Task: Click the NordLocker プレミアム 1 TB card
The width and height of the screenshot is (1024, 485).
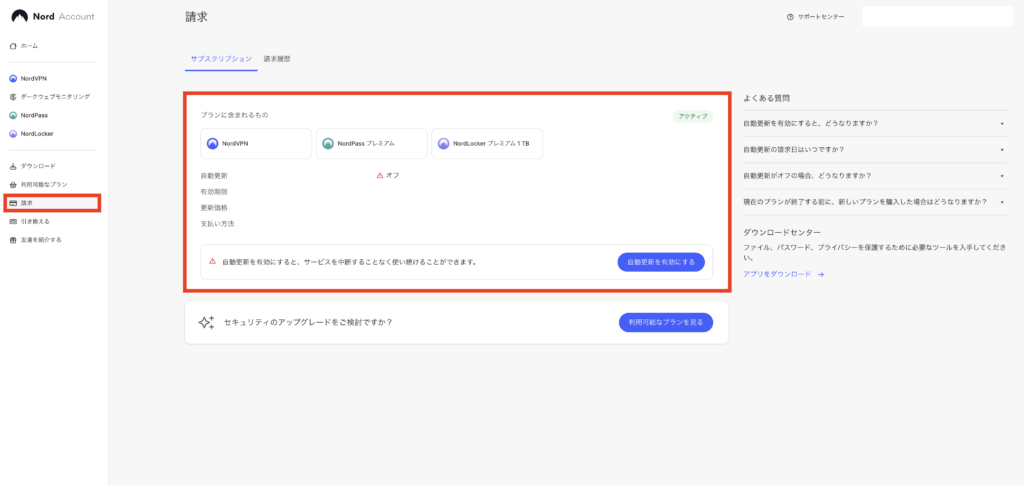Action: pyautogui.click(x=487, y=144)
